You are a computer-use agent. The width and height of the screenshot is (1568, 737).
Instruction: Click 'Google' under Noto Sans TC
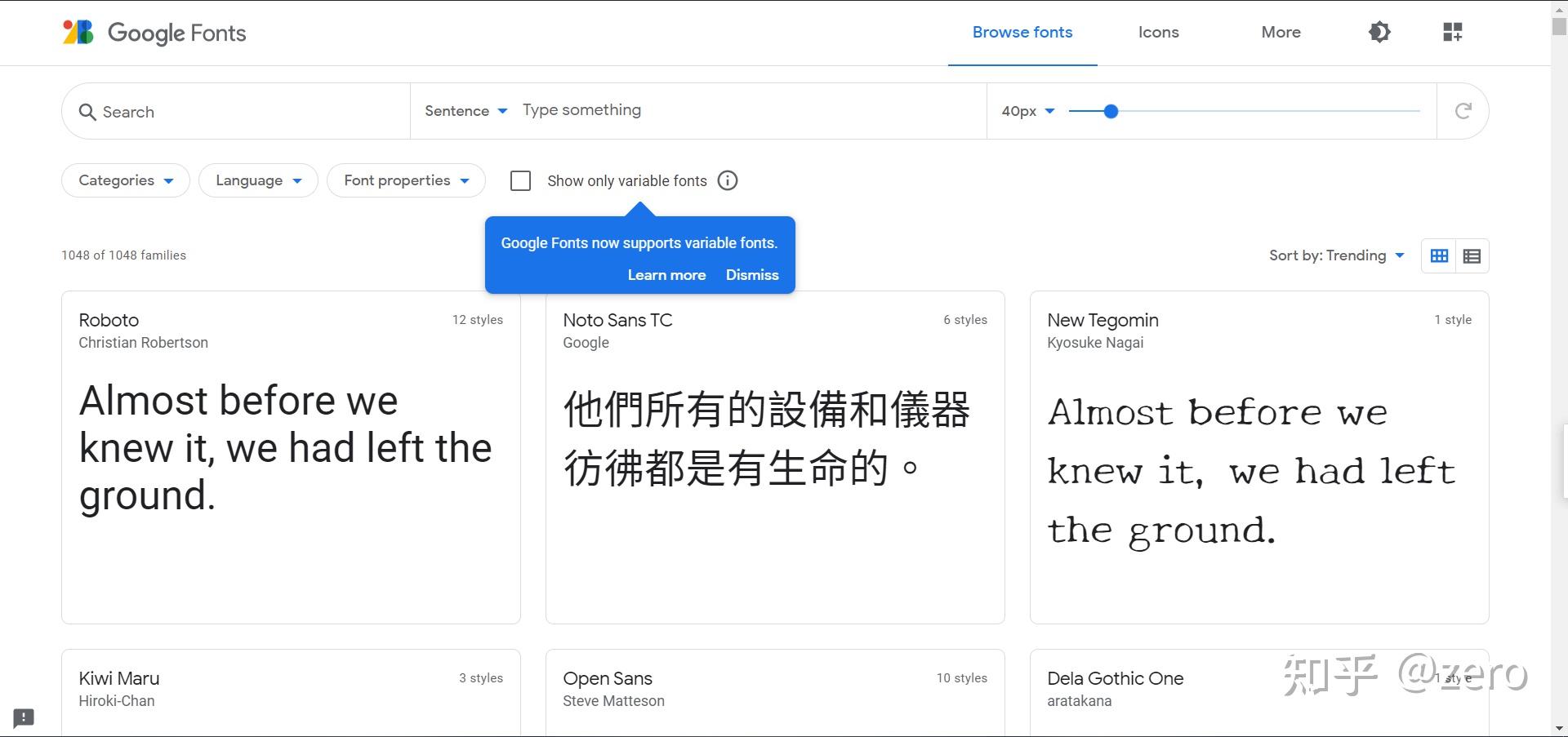click(x=586, y=343)
